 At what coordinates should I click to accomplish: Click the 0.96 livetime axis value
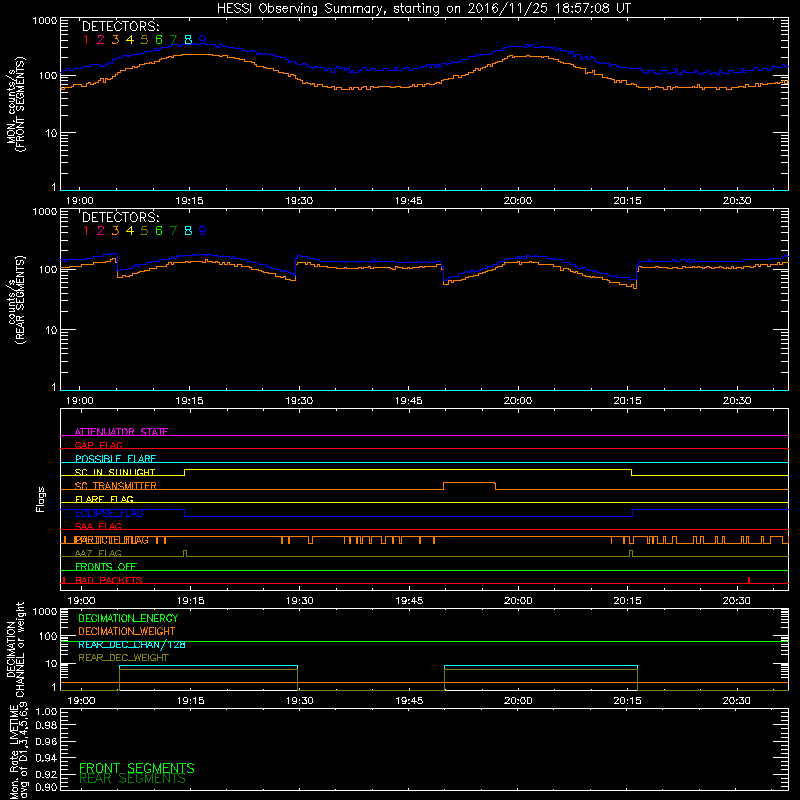click(46, 741)
